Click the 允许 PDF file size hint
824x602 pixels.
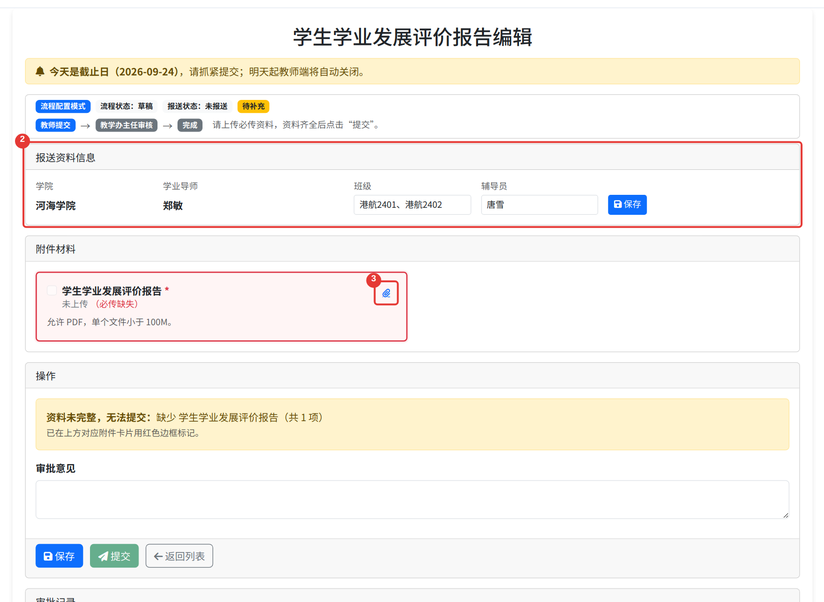tap(110, 322)
